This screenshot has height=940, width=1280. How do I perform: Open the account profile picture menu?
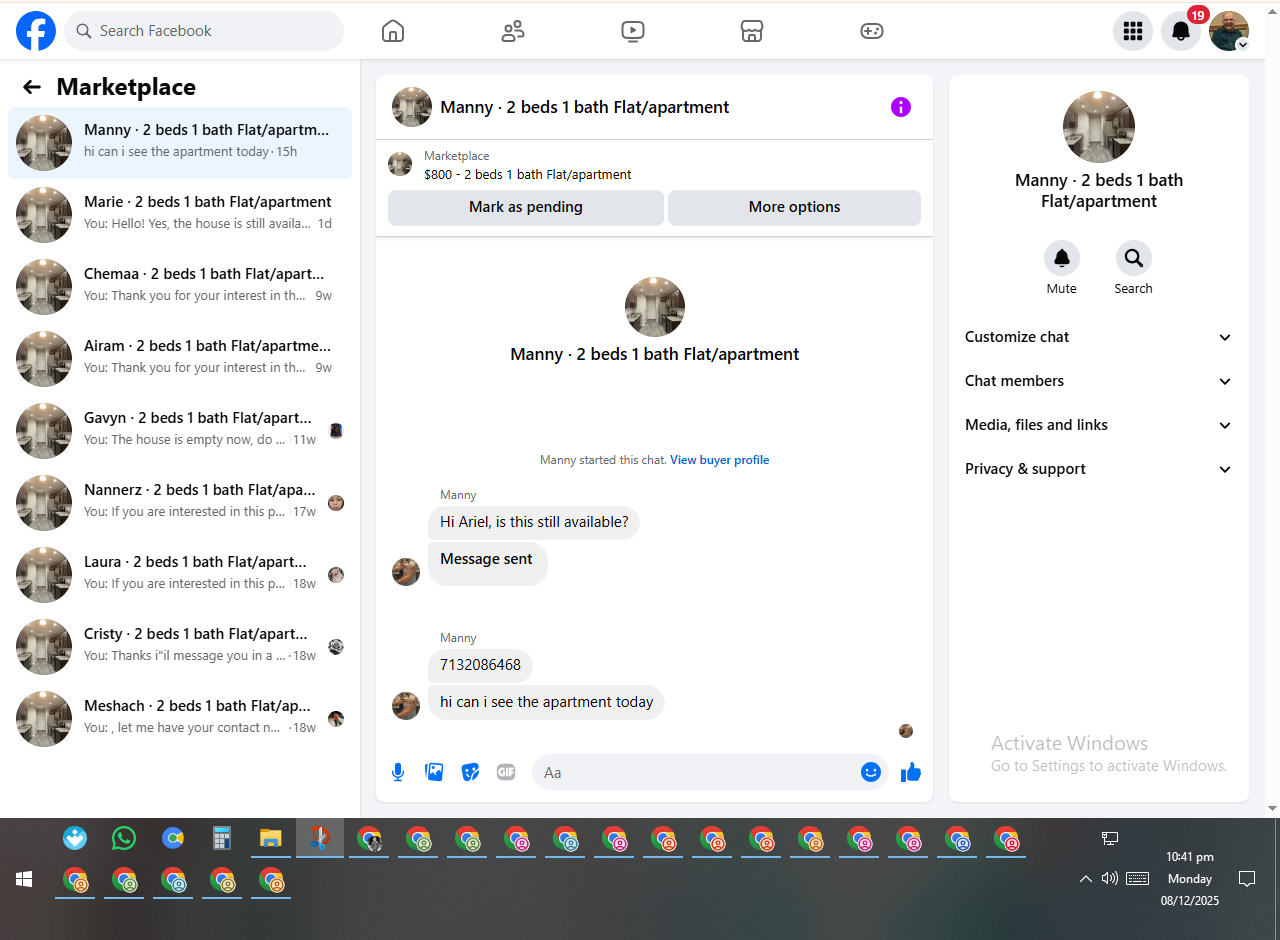(x=1229, y=31)
